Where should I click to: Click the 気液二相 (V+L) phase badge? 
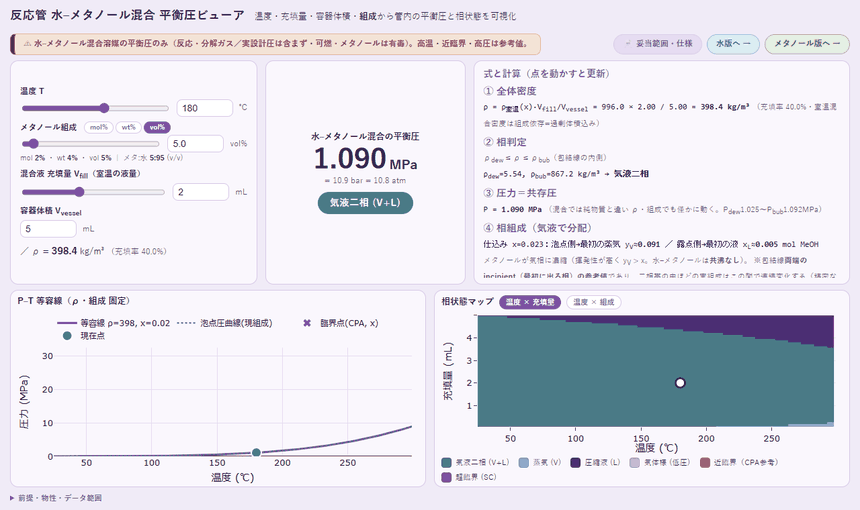click(365, 203)
